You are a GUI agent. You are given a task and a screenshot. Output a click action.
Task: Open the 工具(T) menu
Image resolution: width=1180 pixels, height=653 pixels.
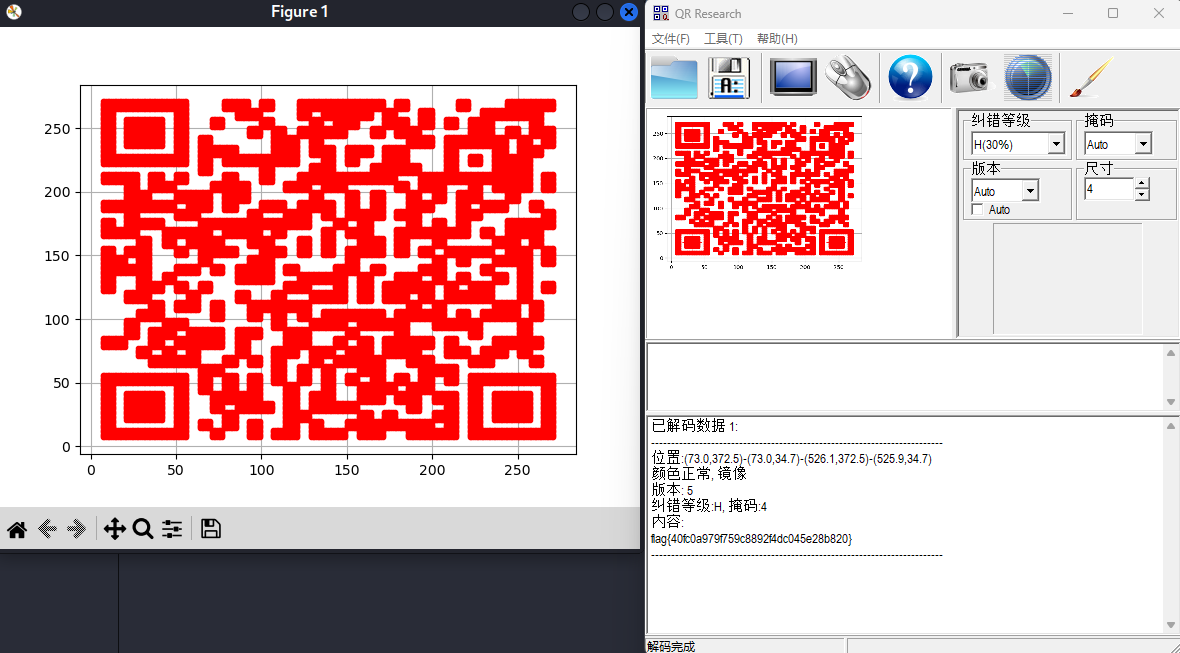pyautogui.click(x=723, y=39)
